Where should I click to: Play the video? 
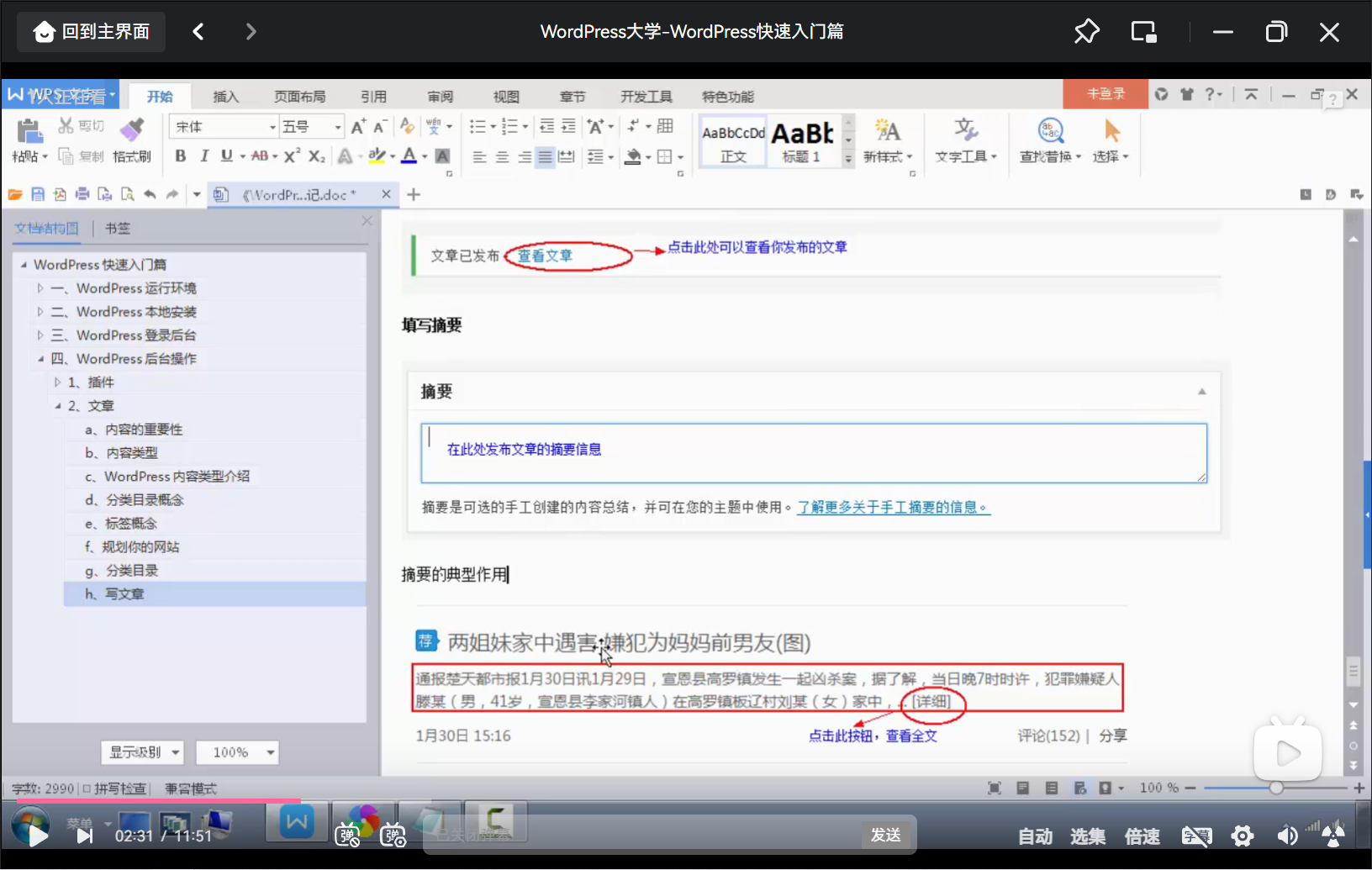[x=38, y=836]
